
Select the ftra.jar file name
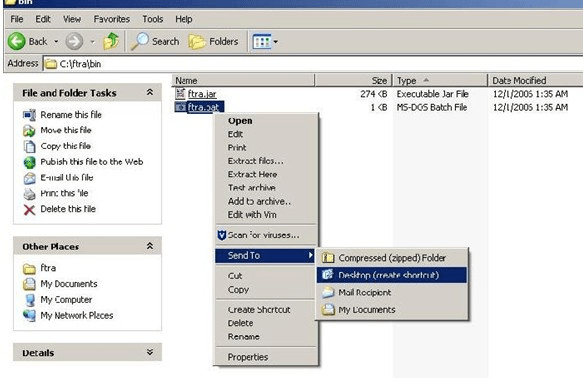click(202, 94)
